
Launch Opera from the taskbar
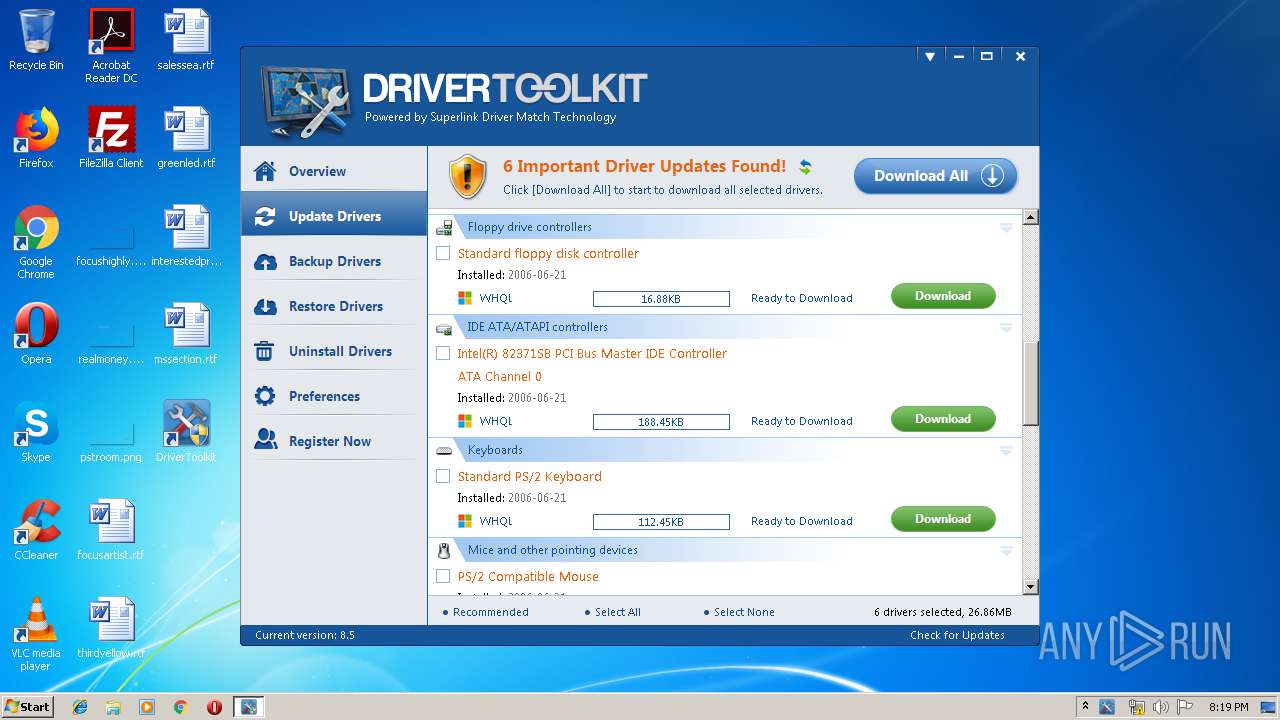(214, 707)
